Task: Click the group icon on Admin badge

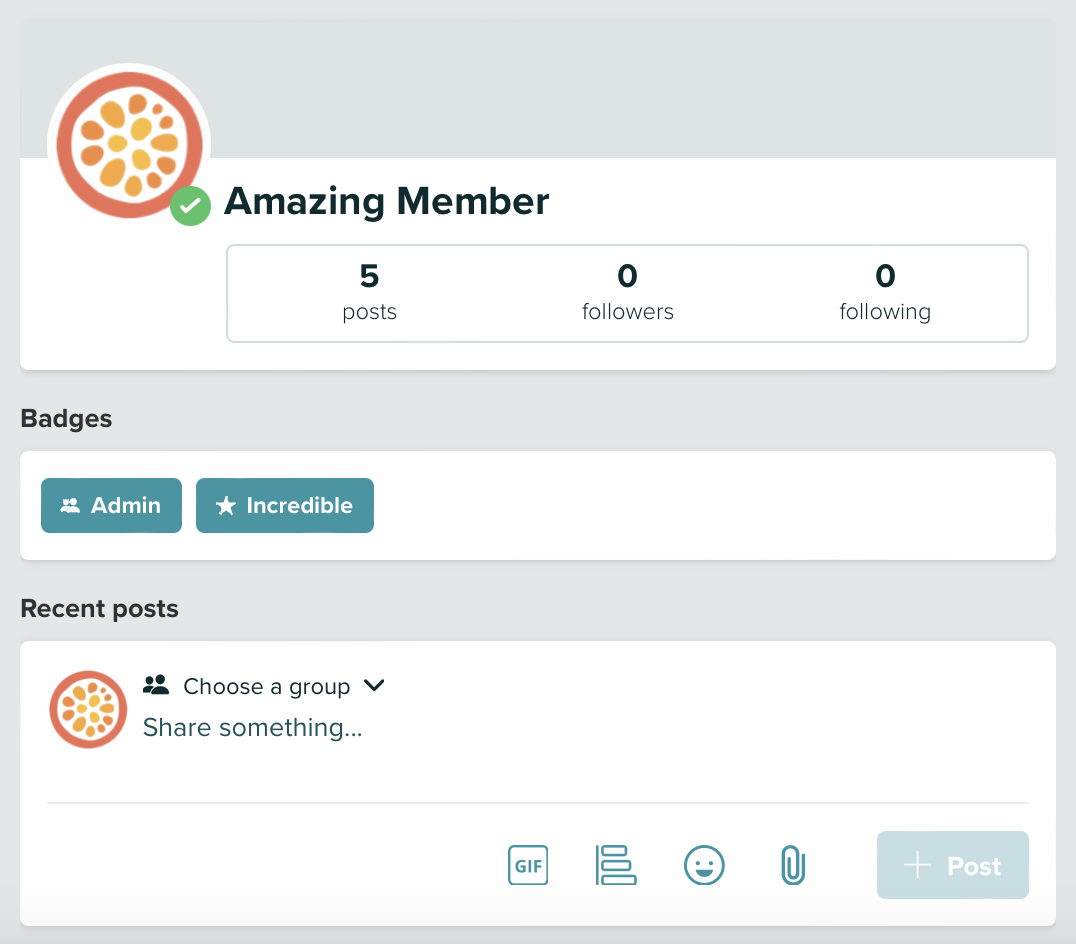Action: click(x=70, y=506)
